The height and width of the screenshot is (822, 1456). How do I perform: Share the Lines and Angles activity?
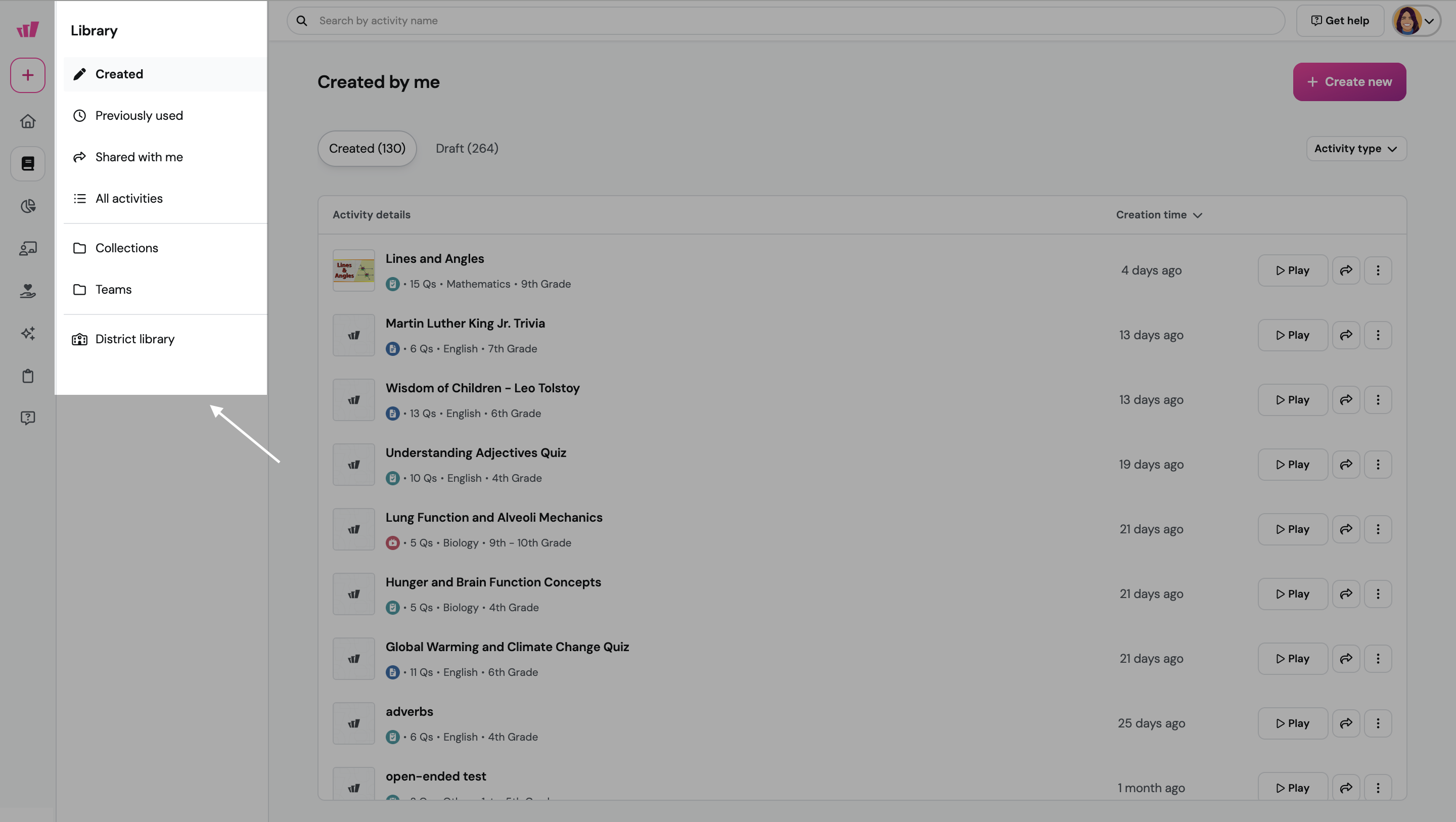click(x=1346, y=270)
